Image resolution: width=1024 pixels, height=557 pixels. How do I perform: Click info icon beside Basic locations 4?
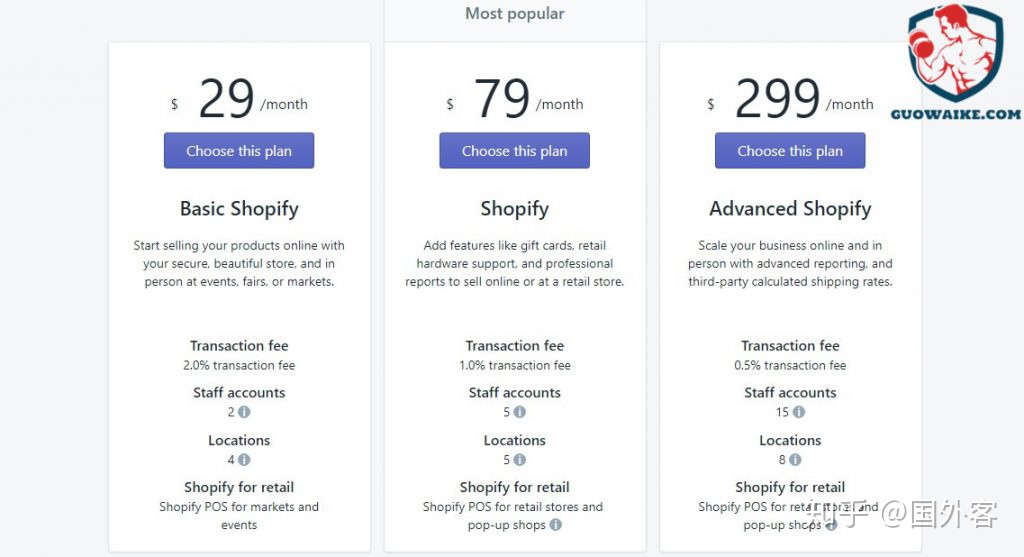(244, 460)
